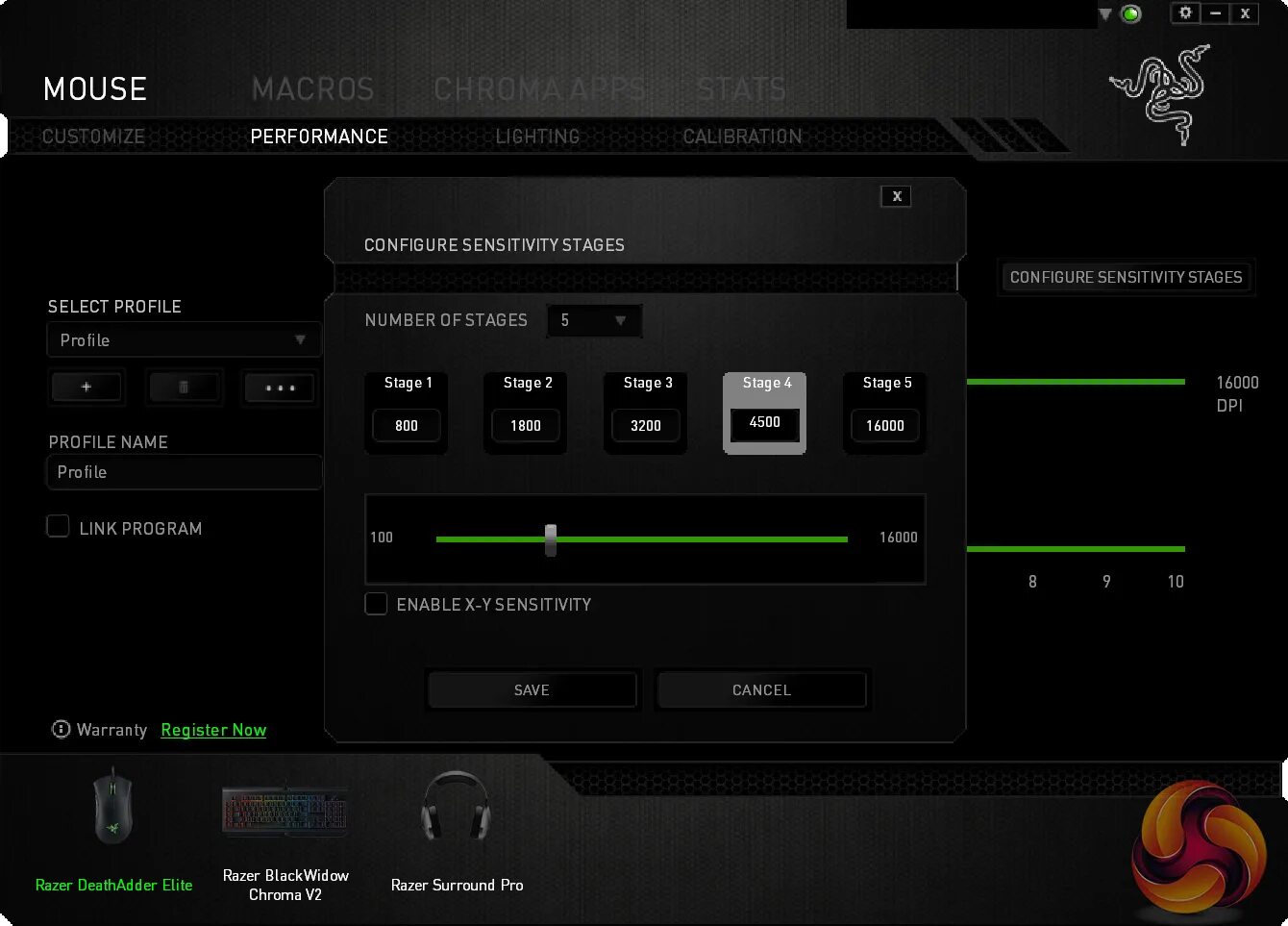
Task: Toggle the Link Program checkbox
Action: [x=58, y=527]
